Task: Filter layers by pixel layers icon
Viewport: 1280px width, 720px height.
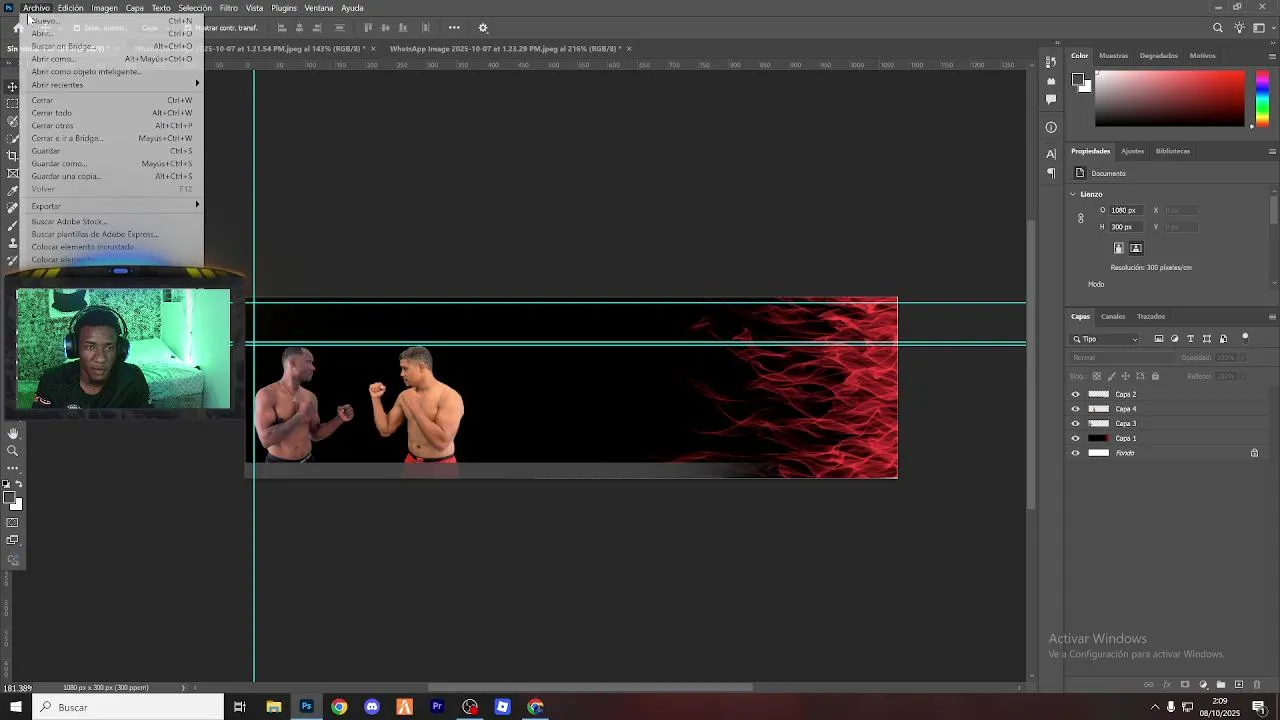Action: pos(1159,339)
